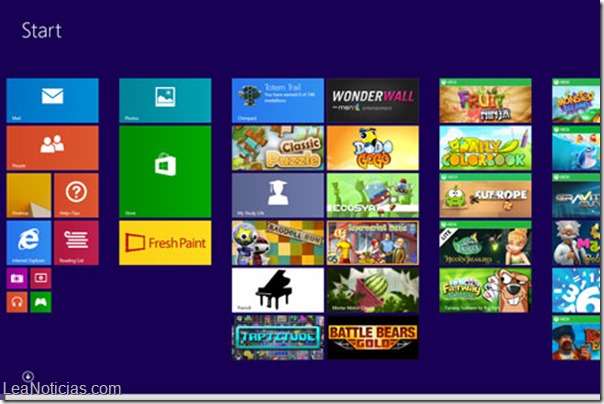
Task: Launch the Fresh Paint tile
Action: point(165,243)
